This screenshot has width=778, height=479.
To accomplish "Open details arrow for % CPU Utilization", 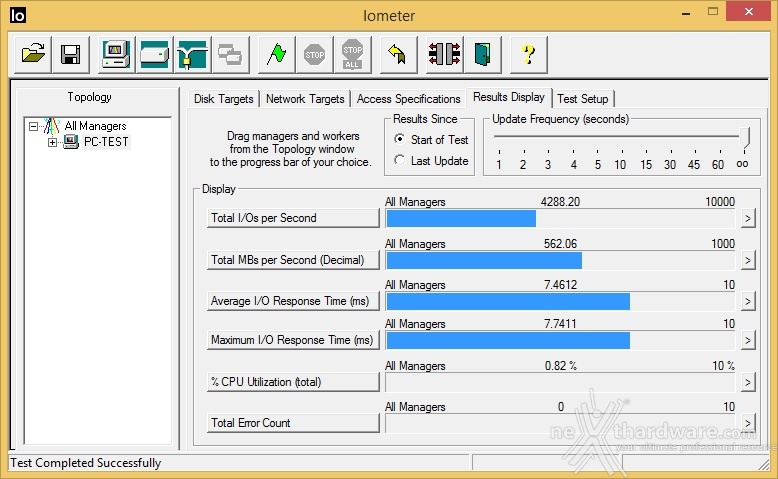I will pos(748,382).
